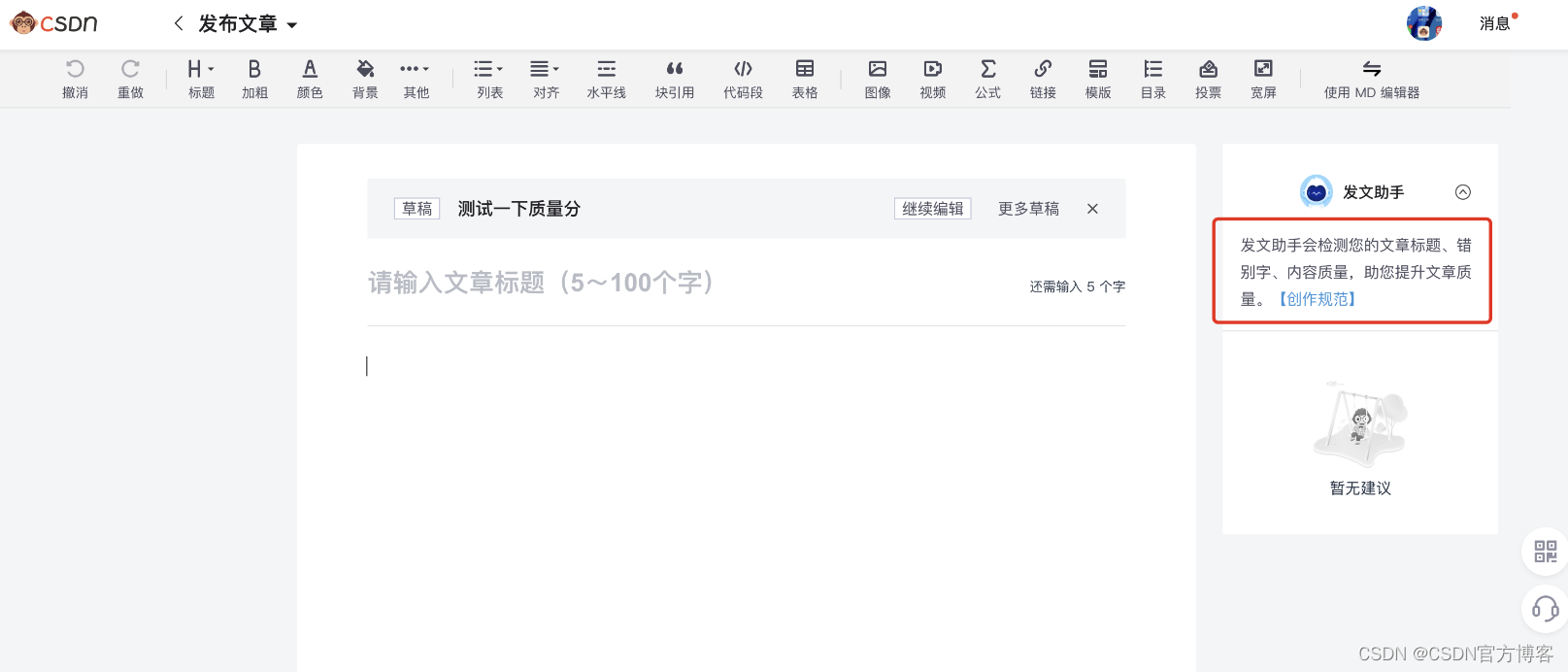This screenshot has height=672, width=1568.
Task: Open the 发布文章 dropdown menu
Action: [248, 24]
